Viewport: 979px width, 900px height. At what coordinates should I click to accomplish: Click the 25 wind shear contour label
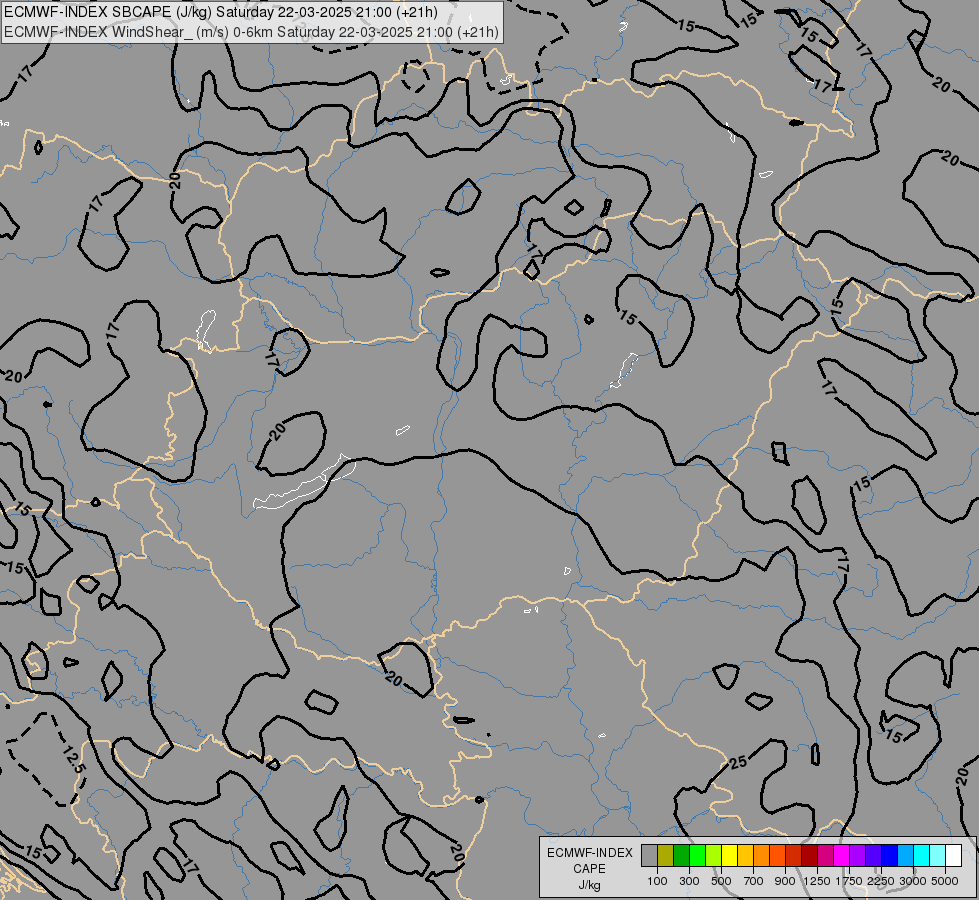coord(738,762)
